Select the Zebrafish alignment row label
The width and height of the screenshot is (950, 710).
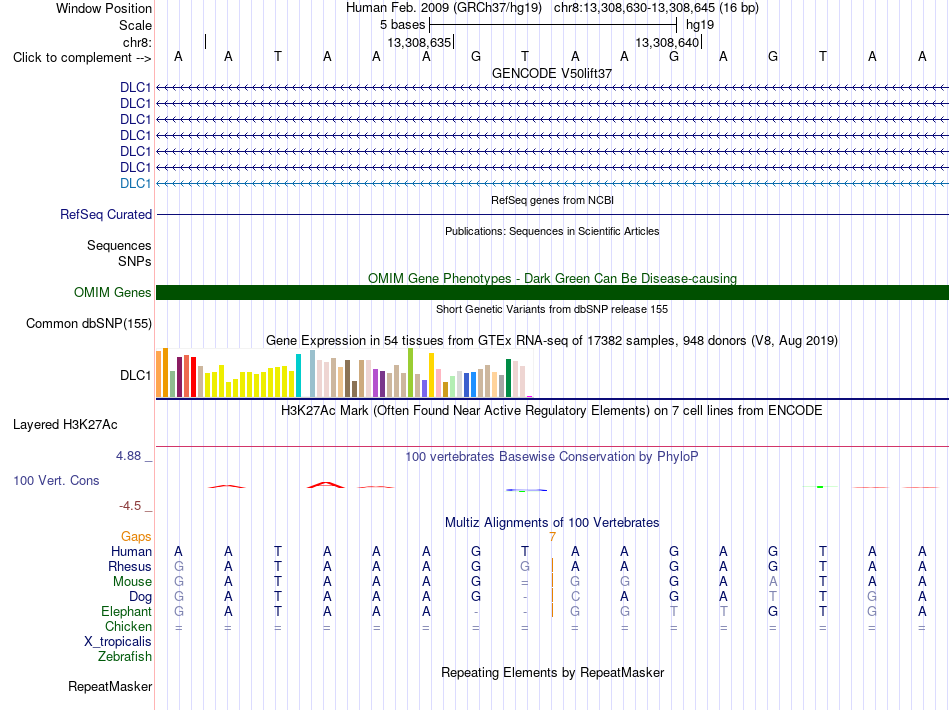click(125, 657)
